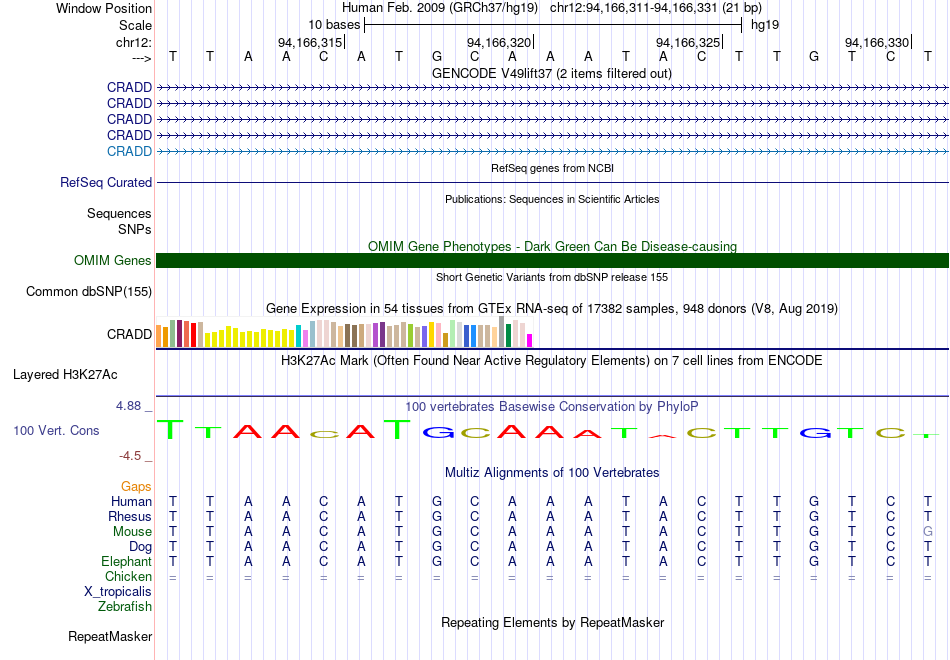This screenshot has width=950, height=660.
Task: Click GTEx Gene Expression track title
Action: (552, 308)
